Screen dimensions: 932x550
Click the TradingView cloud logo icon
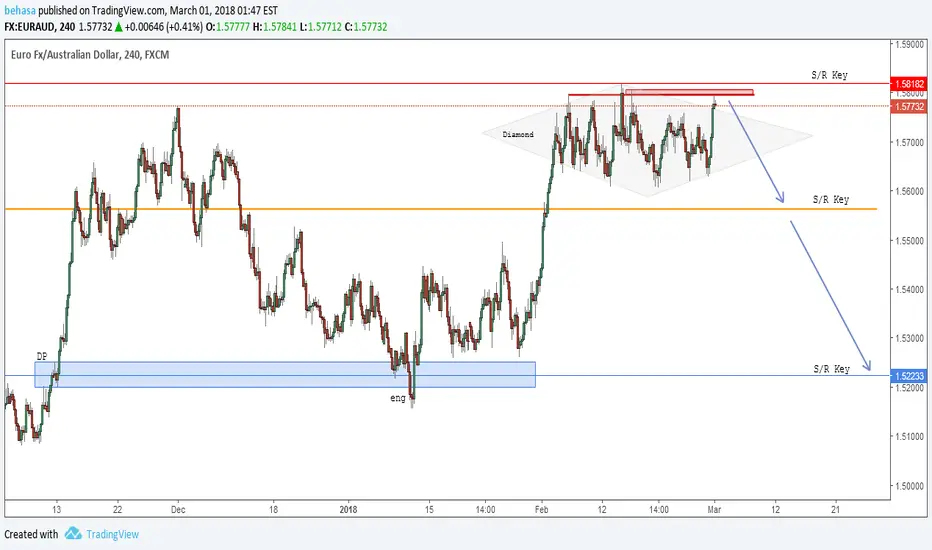pyautogui.click(x=73, y=533)
